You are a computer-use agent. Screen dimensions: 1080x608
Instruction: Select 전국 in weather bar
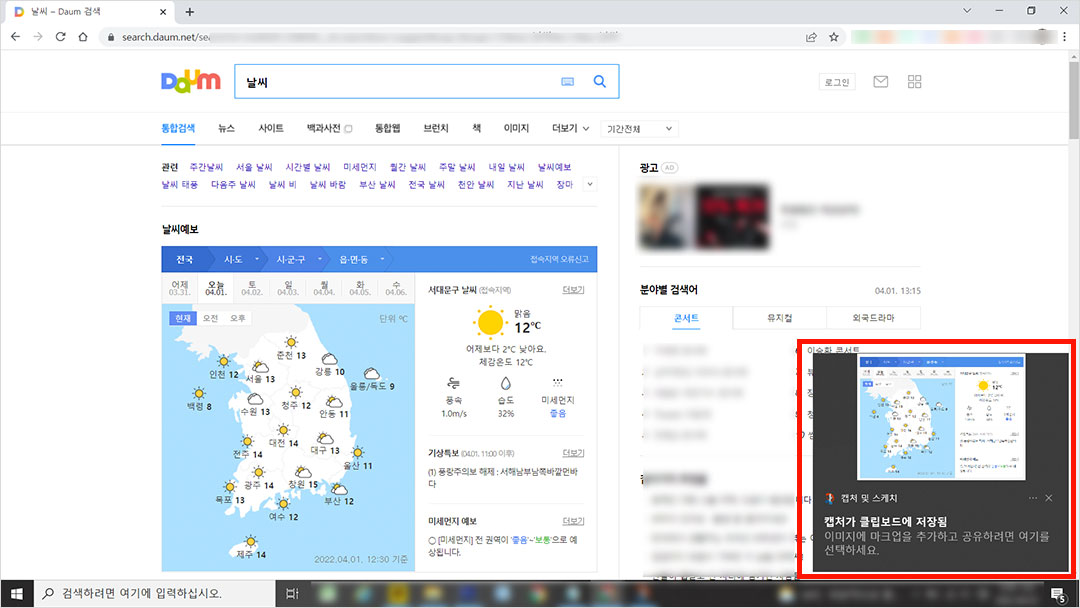click(x=185, y=260)
